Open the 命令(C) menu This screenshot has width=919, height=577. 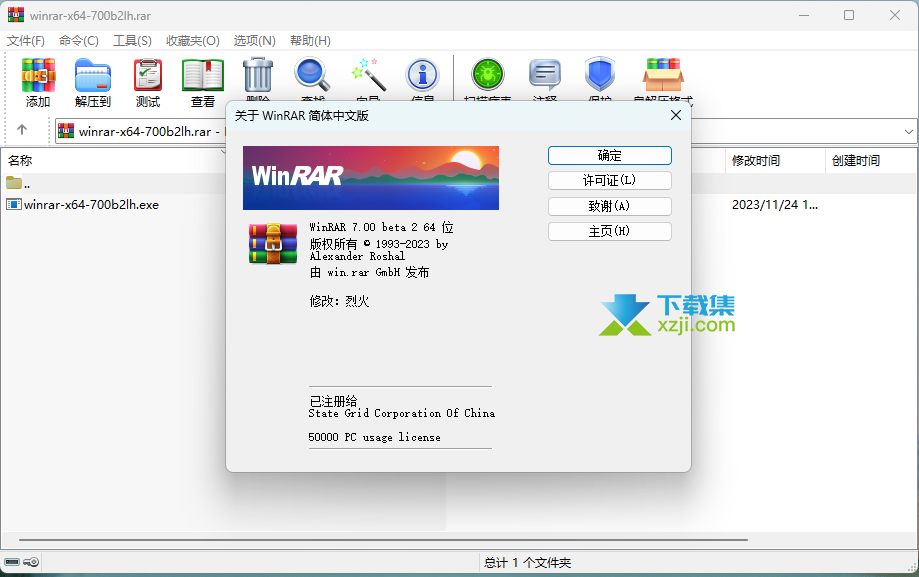pos(79,40)
